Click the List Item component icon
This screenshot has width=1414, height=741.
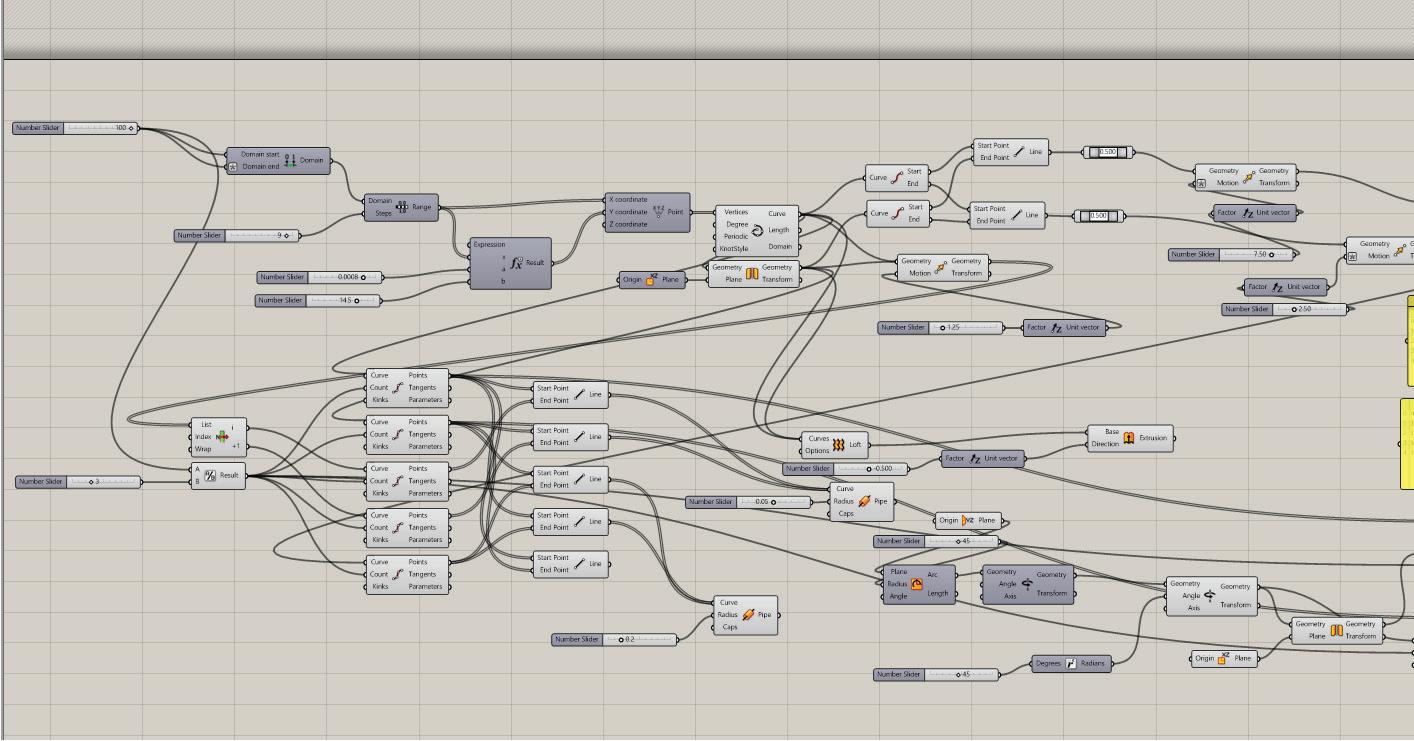click(221, 436)
